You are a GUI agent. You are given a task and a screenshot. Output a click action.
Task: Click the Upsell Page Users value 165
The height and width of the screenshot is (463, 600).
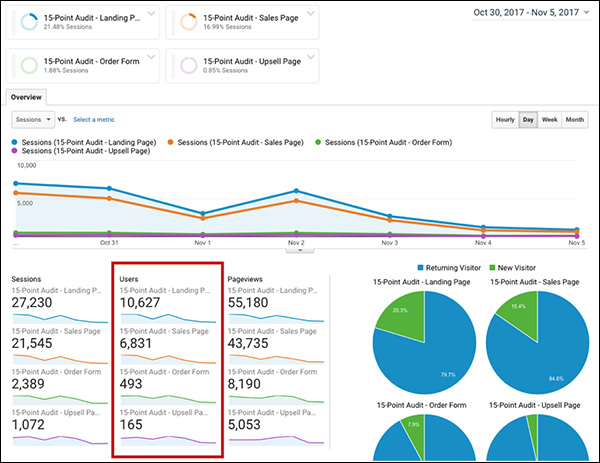coord(131,424)
